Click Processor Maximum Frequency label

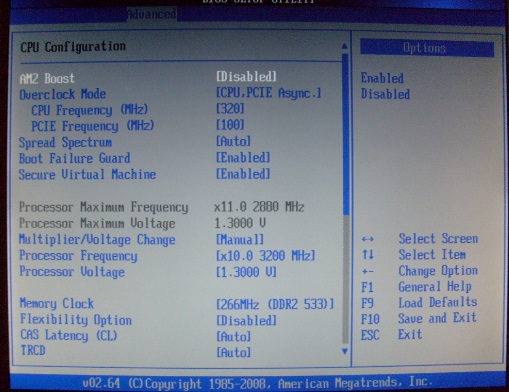click(104, 207)
